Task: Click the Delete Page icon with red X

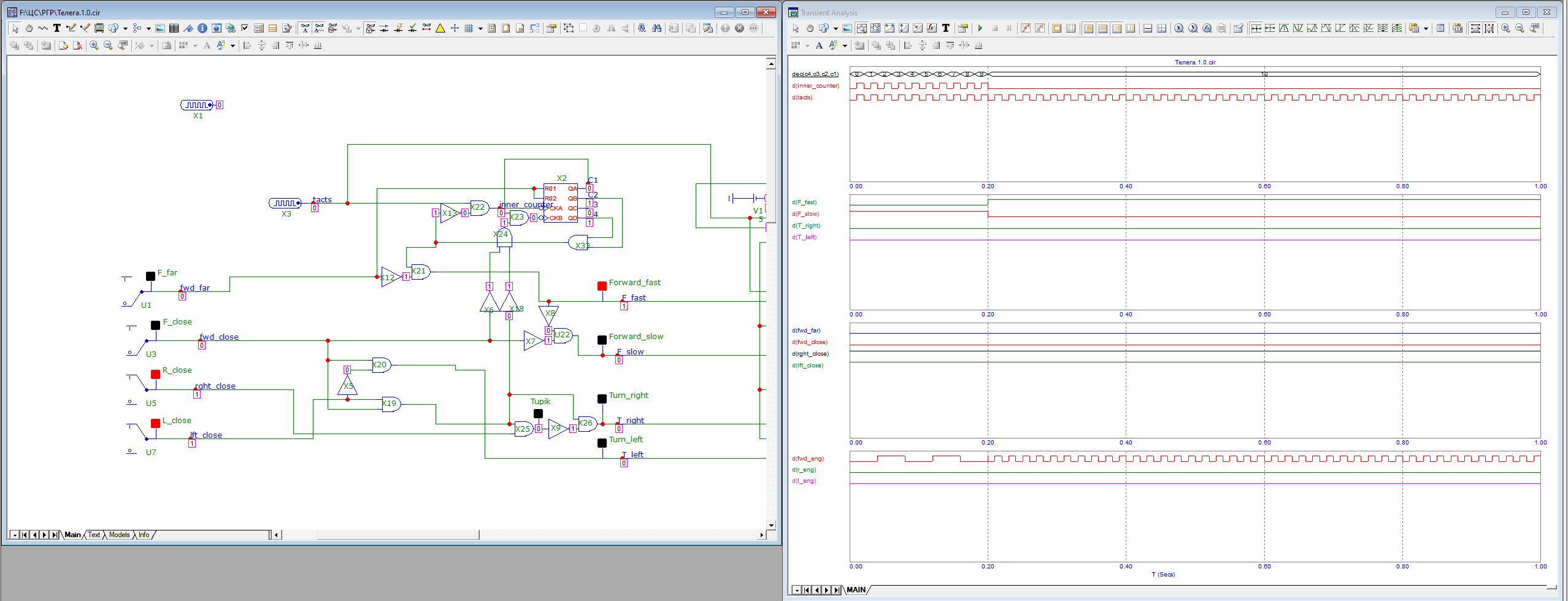Action: 77,45
